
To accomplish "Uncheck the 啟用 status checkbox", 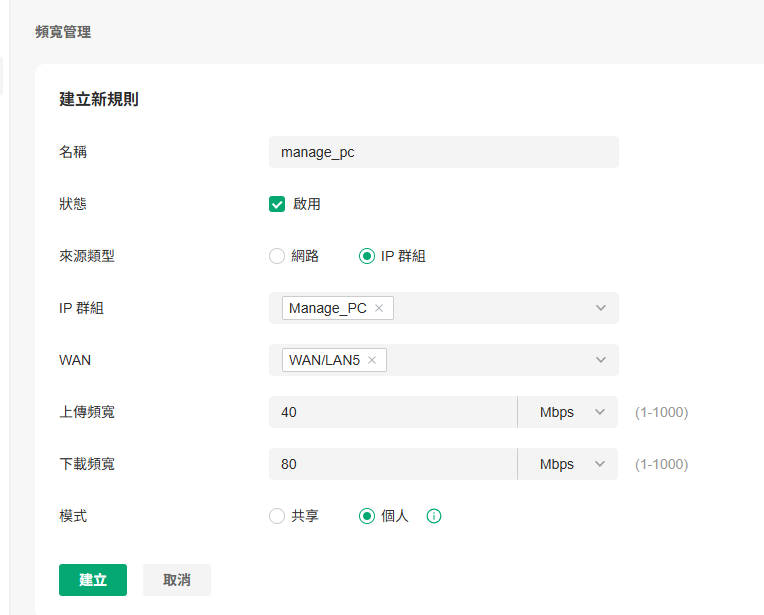I will click(x=277, y=204).
